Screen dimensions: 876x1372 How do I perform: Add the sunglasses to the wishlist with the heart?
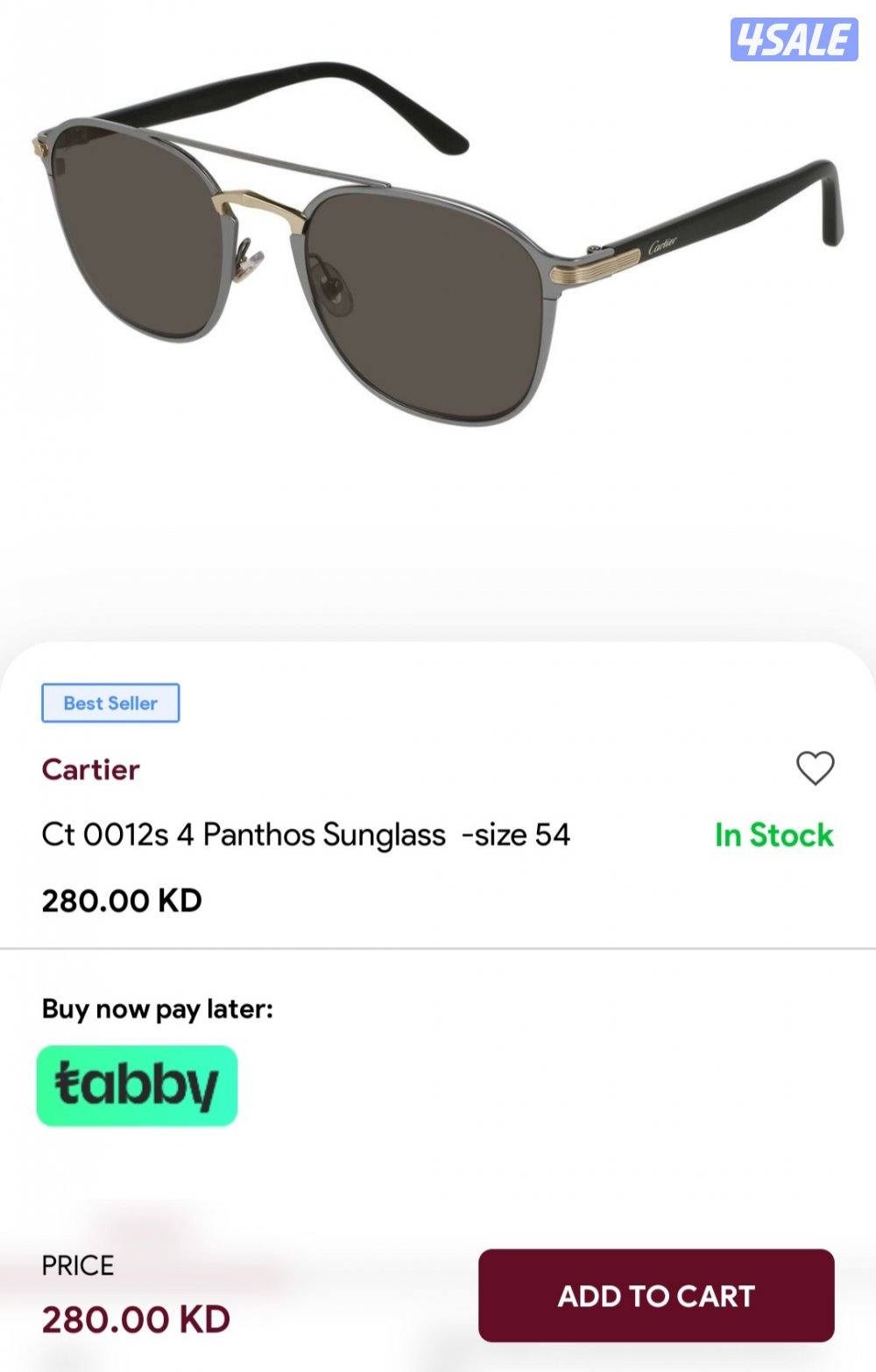click(815, 768)
